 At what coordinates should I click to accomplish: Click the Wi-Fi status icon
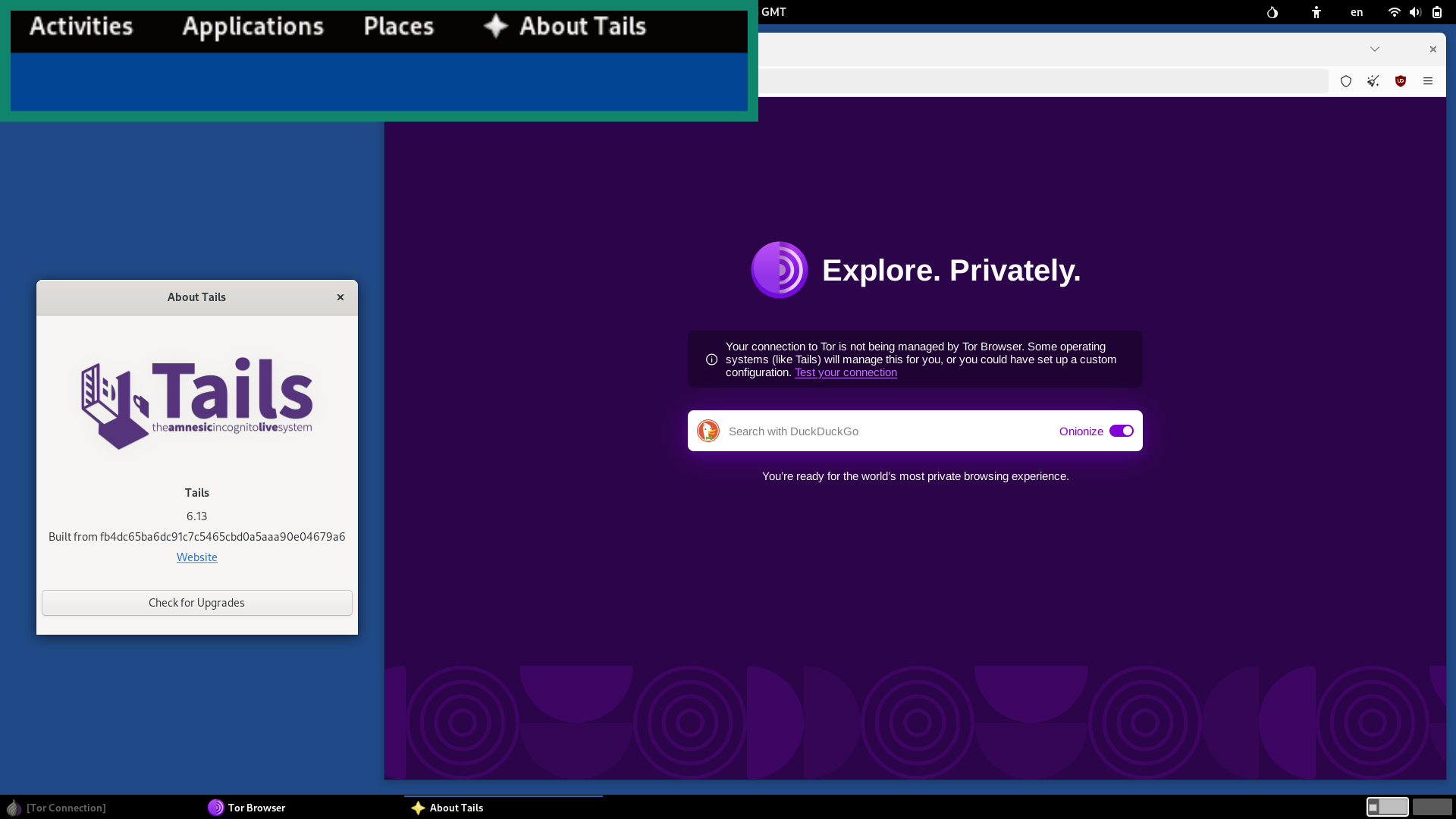1394,12
